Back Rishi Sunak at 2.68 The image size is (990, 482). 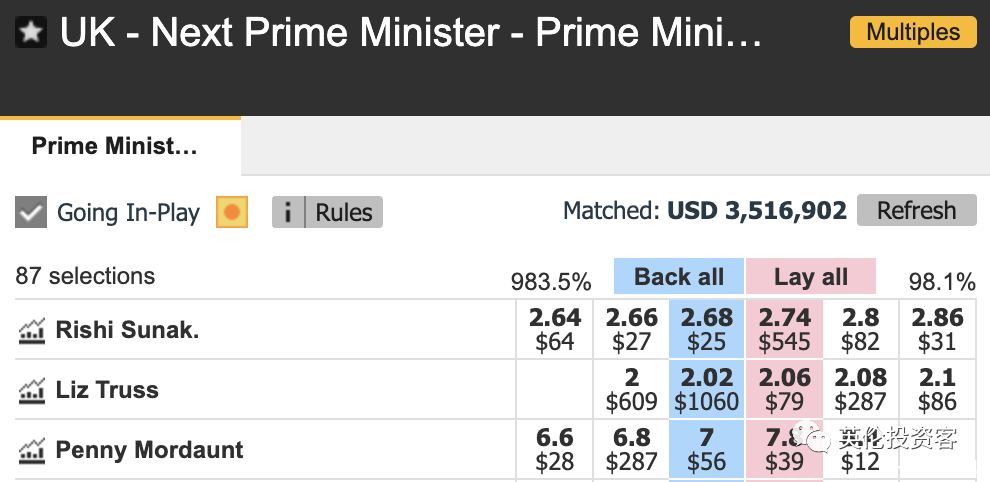[x=707, y=329]
